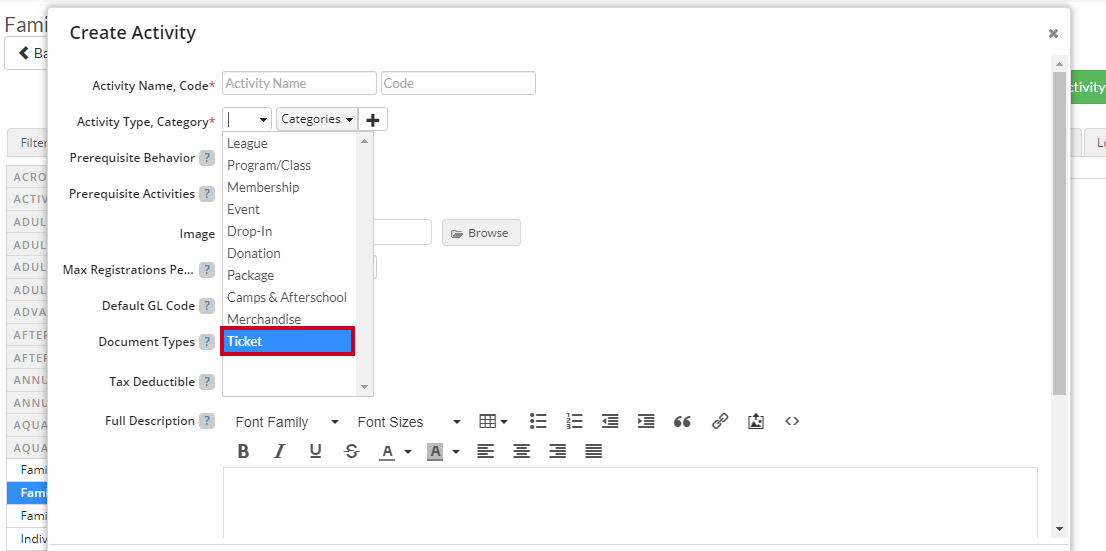Click help icon for Default GL Code
Image resolution: width=1106 pixels, height=551 pixels.
207,305
